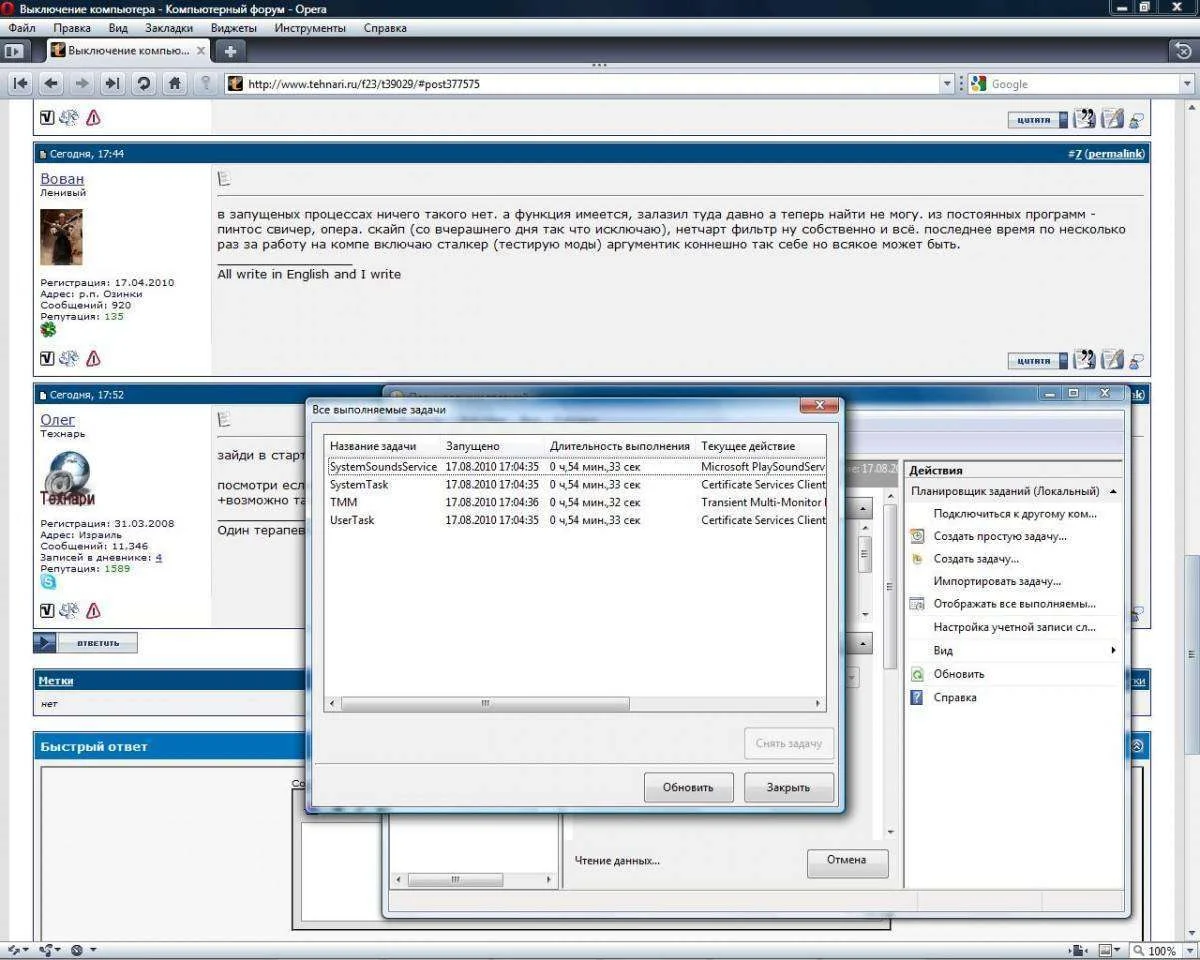Go back using the Back arrow
Screen dimensions: 1200x960
[51, 84]
